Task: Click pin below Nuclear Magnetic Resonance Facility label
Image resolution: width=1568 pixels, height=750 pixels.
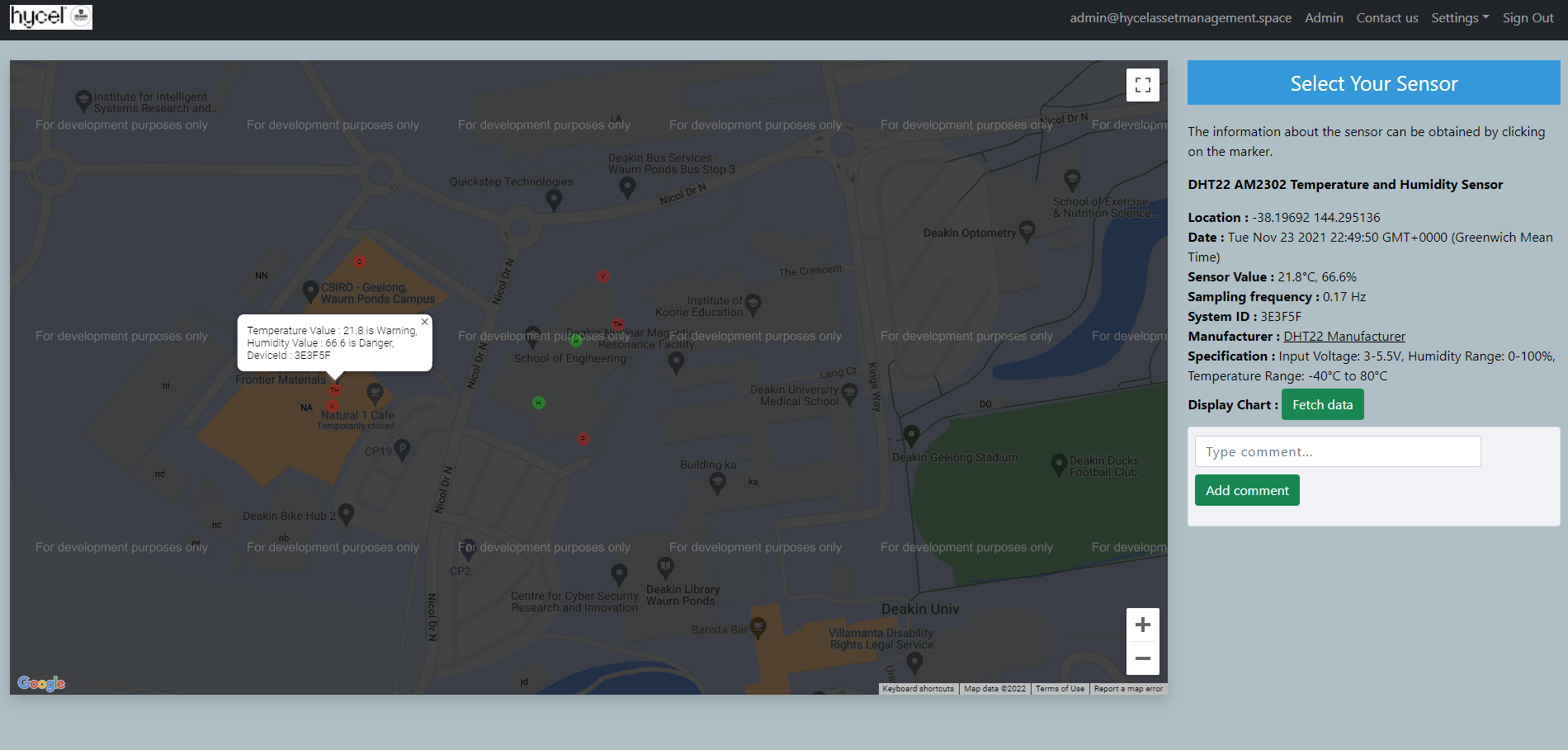Action: [x=676, y=363]
